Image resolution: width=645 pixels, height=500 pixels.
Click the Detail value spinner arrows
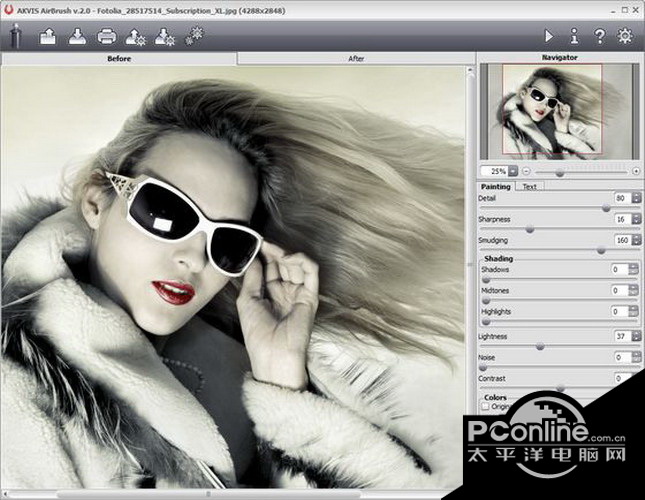pos(635,198)
